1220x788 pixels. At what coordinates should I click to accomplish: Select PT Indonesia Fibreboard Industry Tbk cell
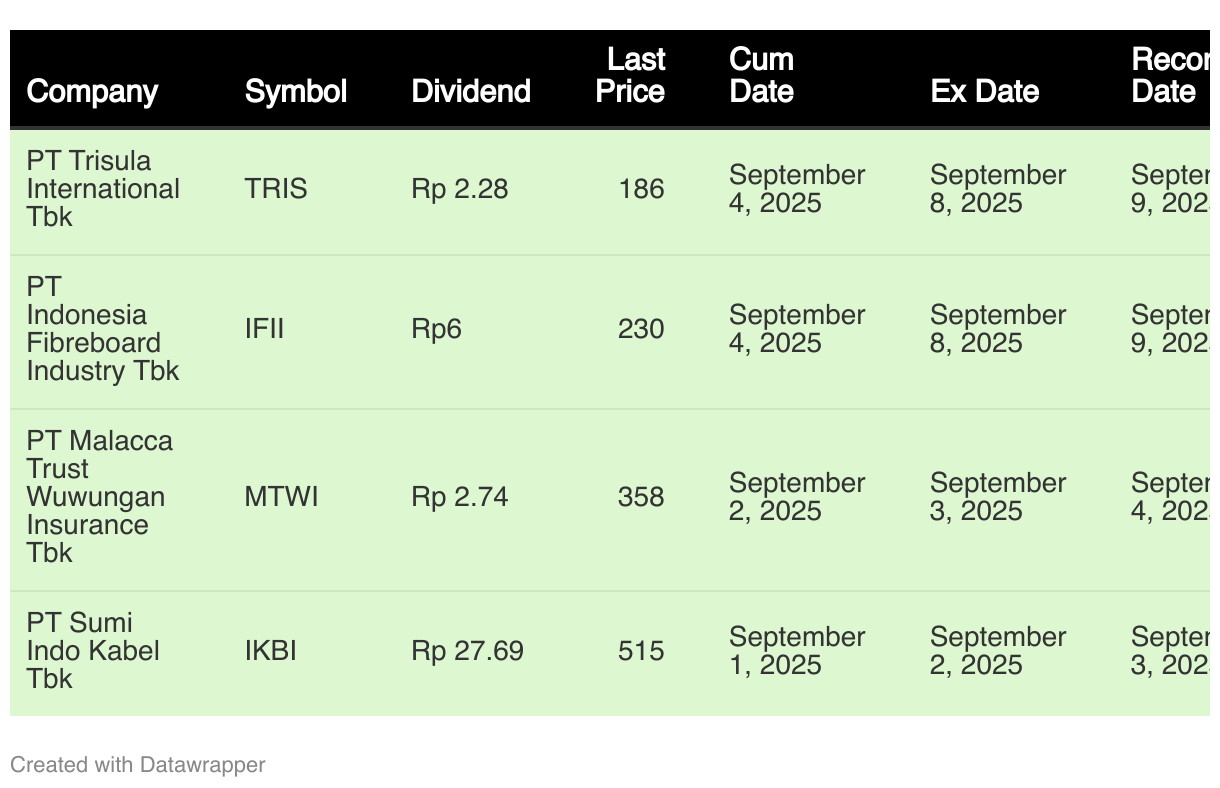[103, 329]
